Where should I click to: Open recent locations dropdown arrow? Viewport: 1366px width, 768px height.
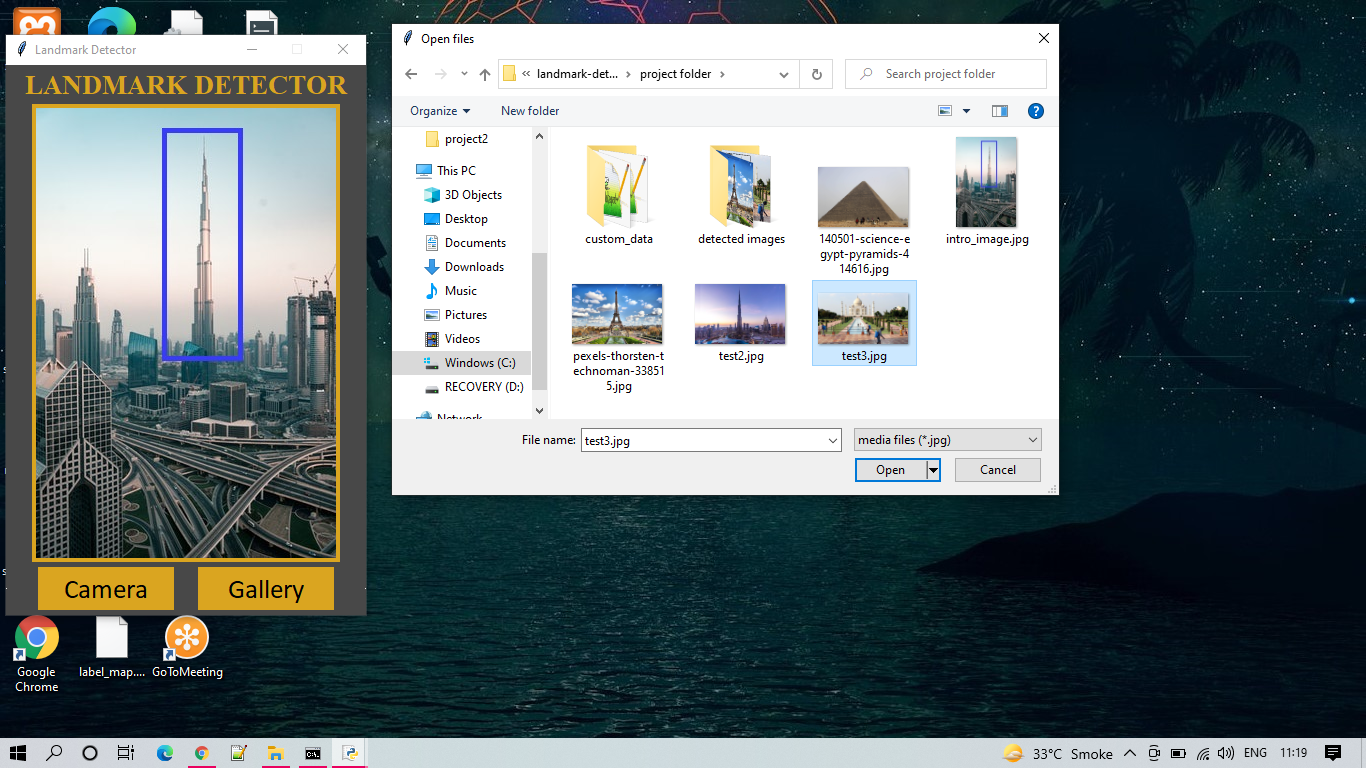464,74
